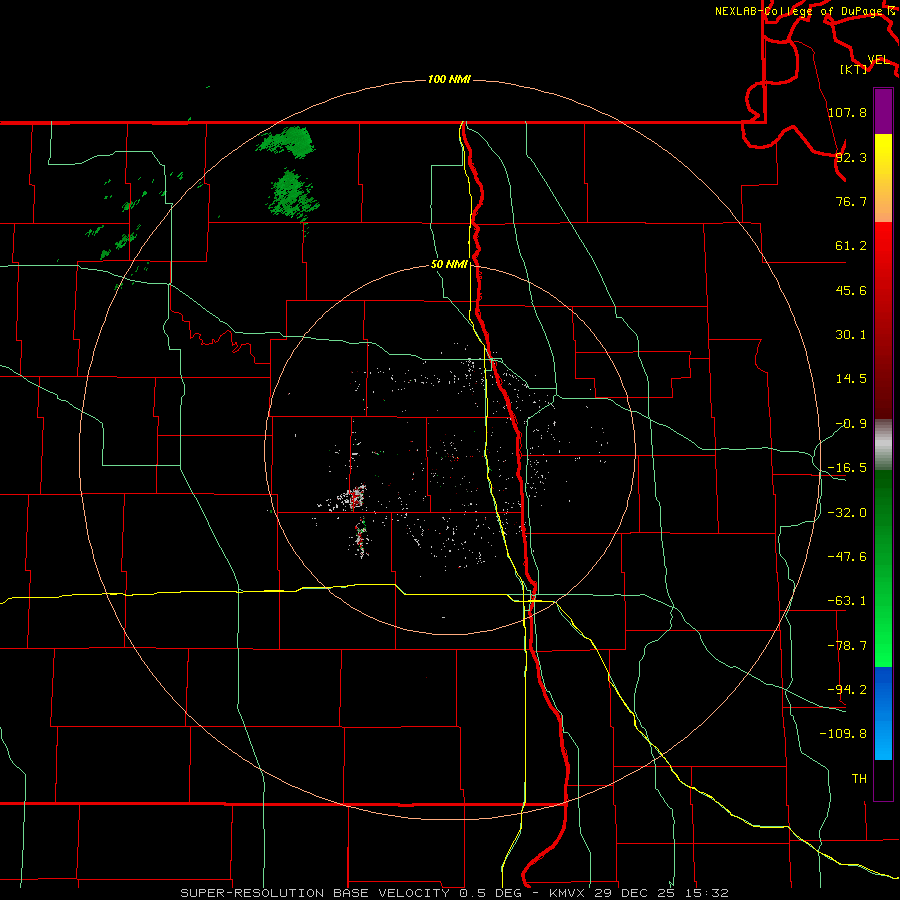
Task: Click the blue segment of the color bar
Action: [x=883, y=713]
